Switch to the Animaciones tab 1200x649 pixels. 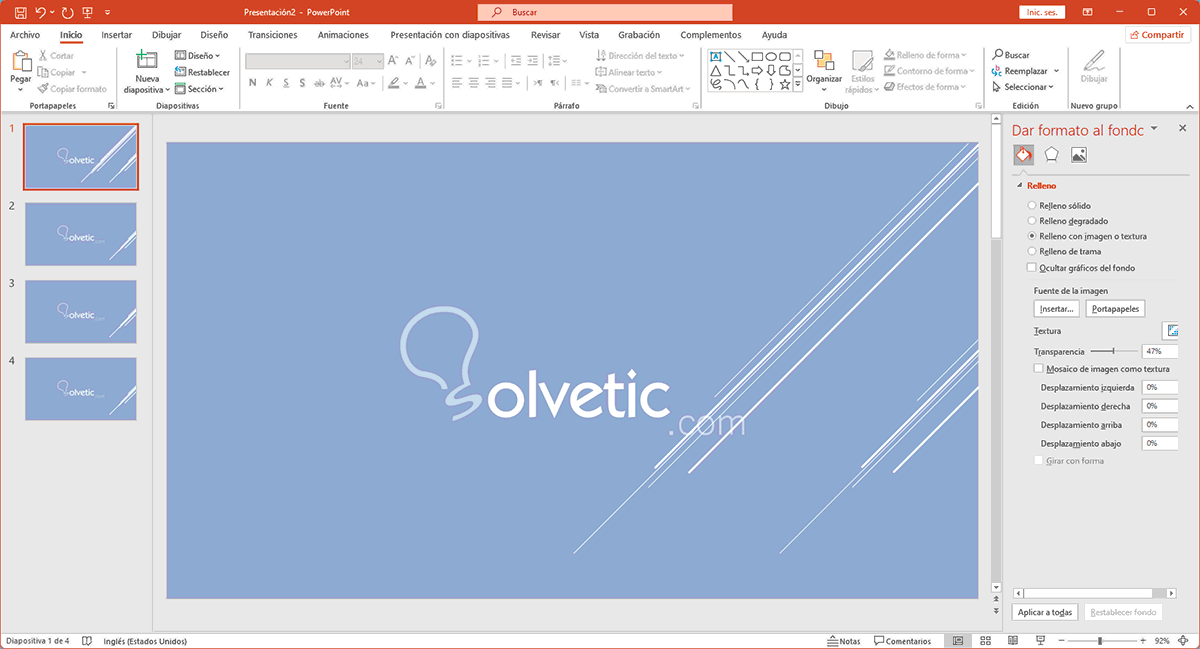tap(343, 35)
